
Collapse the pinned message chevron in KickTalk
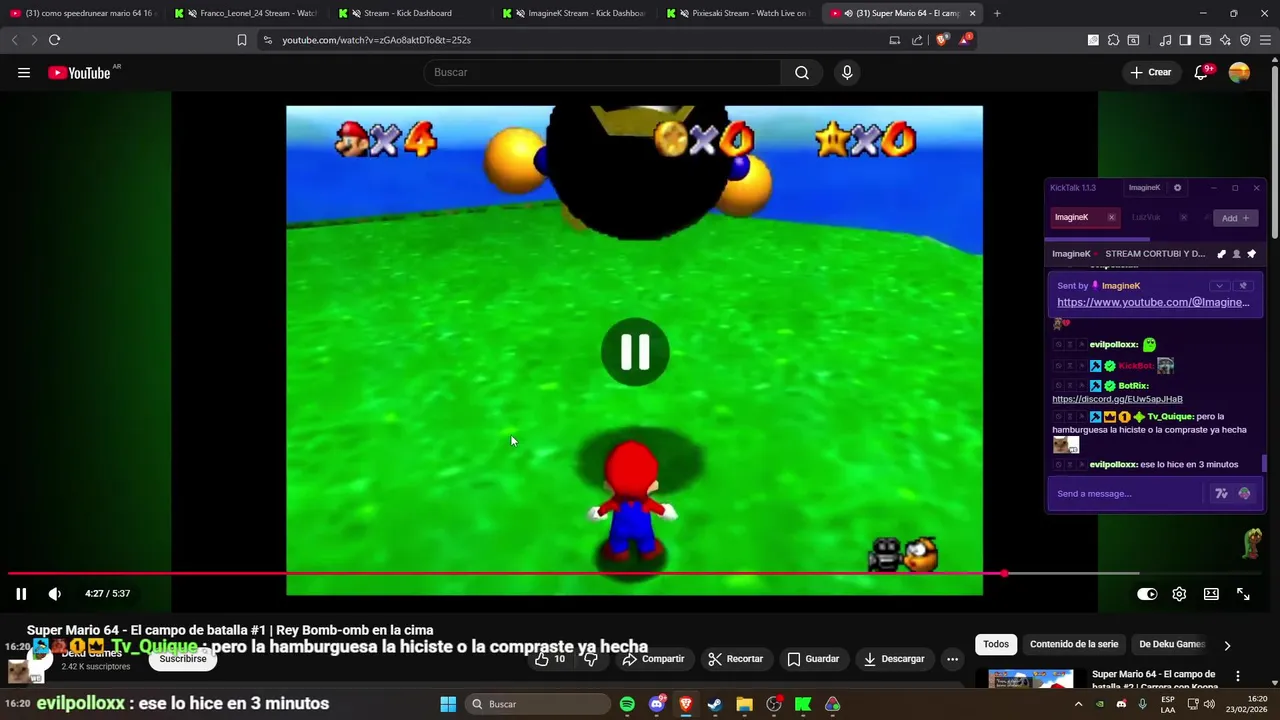1219,286
